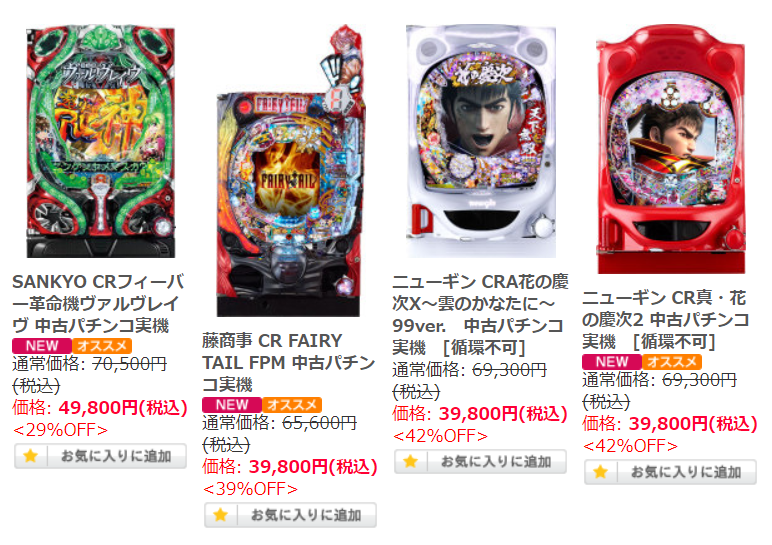
Task: Click the star icon under FAIRY TAIL product
Action: (221, 515)
